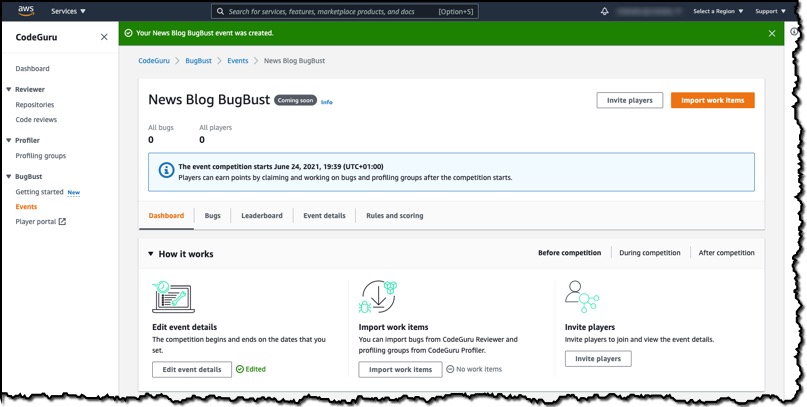This screenshot has height=407, width=807.
Task: Open the AWS logo home link
Action: pyautogui.click(x=26, y=10)
